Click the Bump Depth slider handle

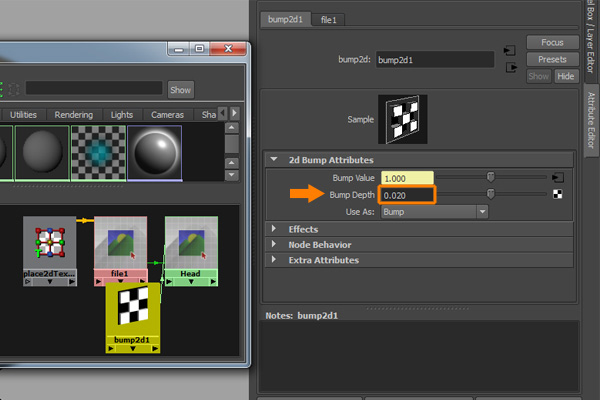491,194
